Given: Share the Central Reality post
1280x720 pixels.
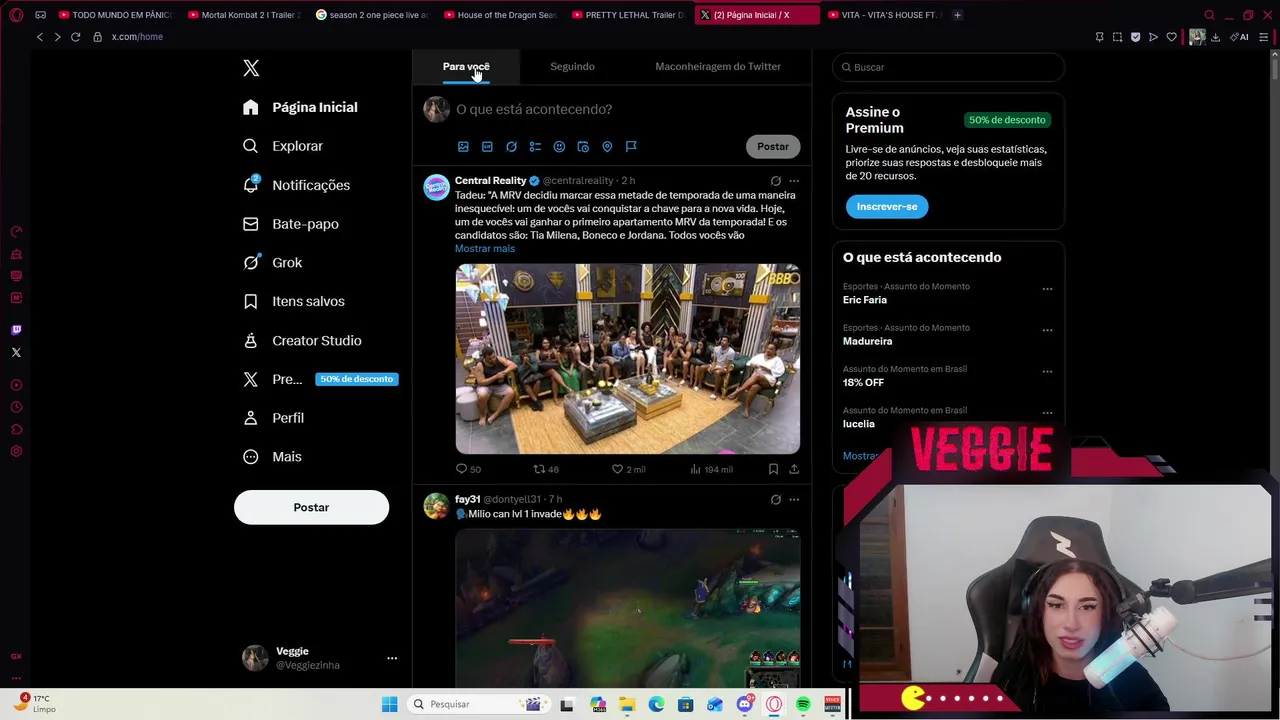Looking at the screenshot, I should pos(794,469).
